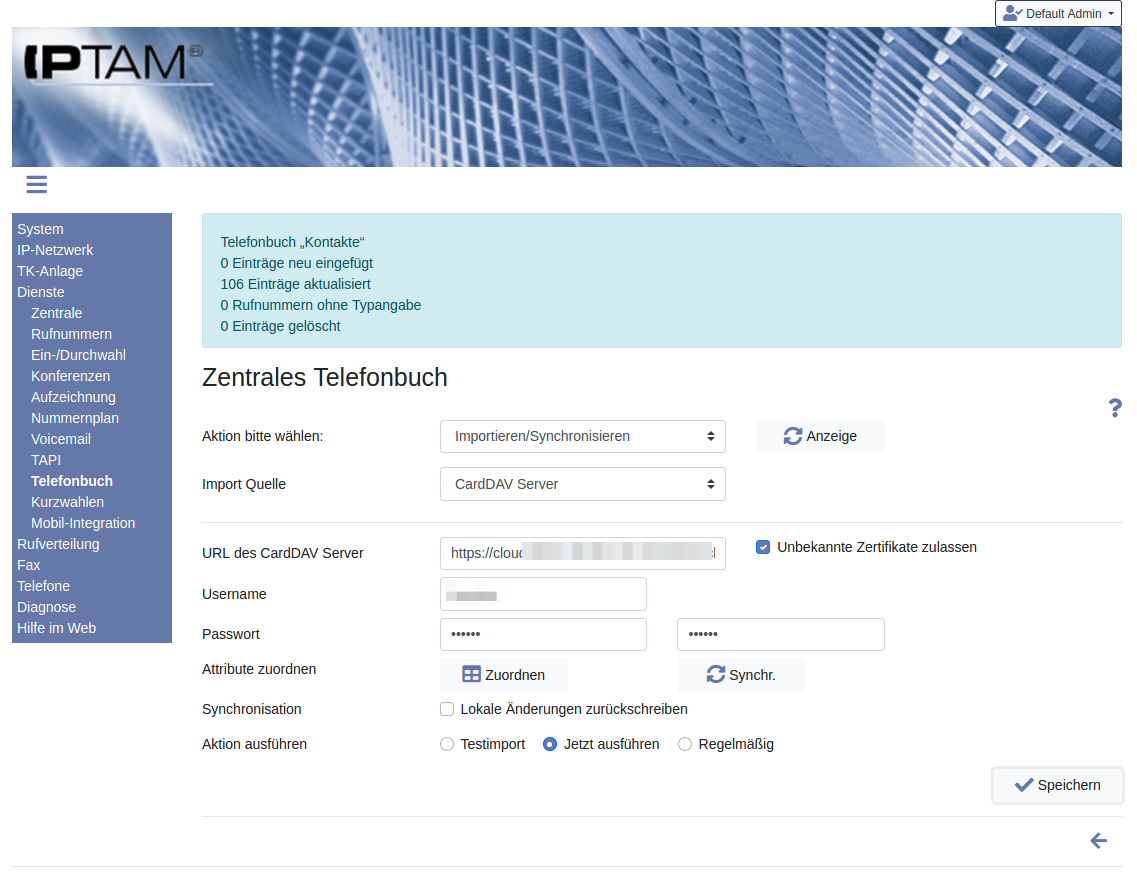Go to Voicemail in the sidebar
This screenshot has width=1137, height=877.
[x=61, y=439]
